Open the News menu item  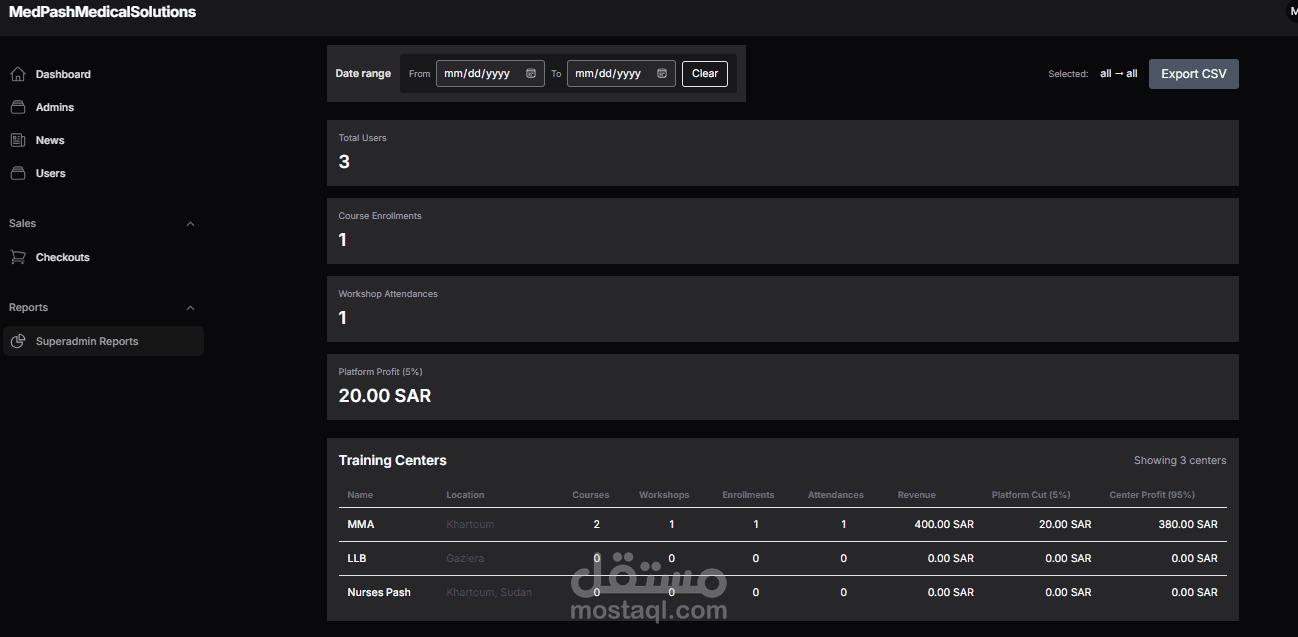(103, 140)
